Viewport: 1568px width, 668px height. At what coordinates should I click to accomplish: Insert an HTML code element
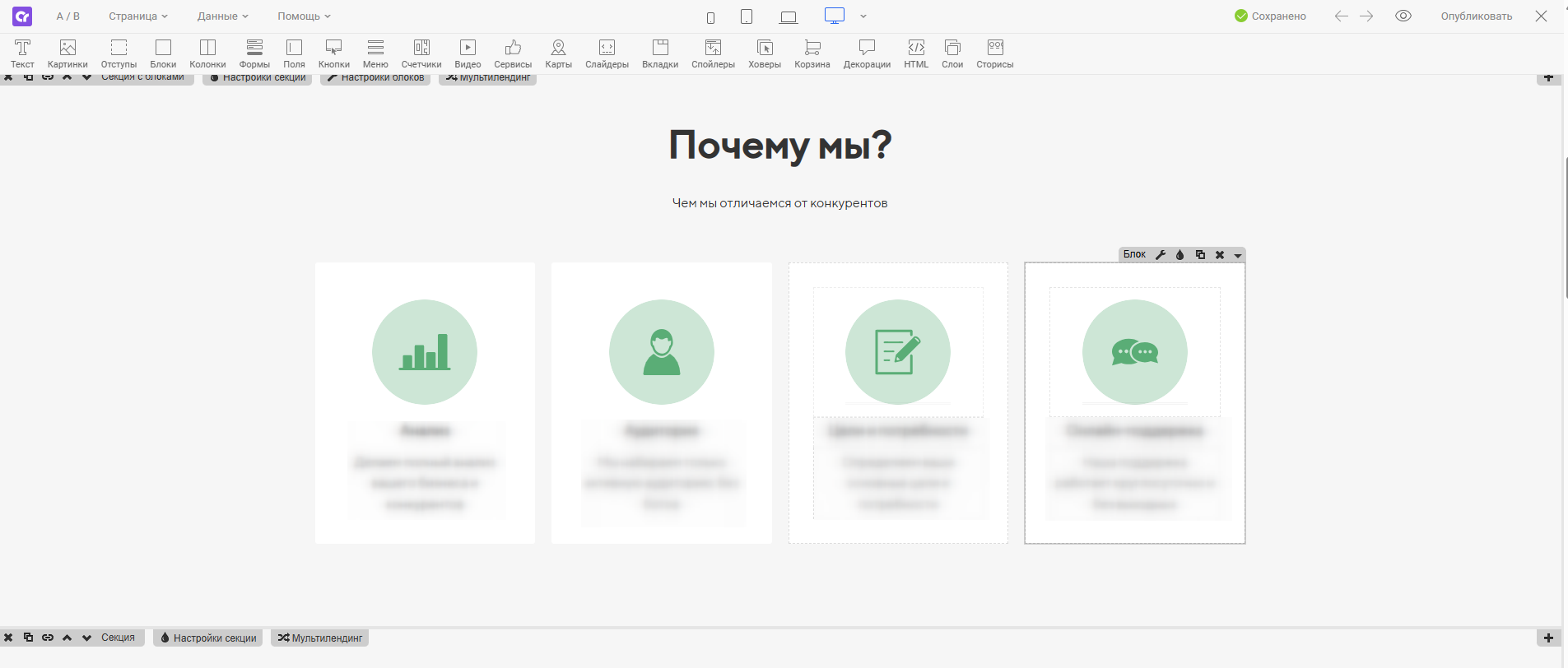click(915, 53)
